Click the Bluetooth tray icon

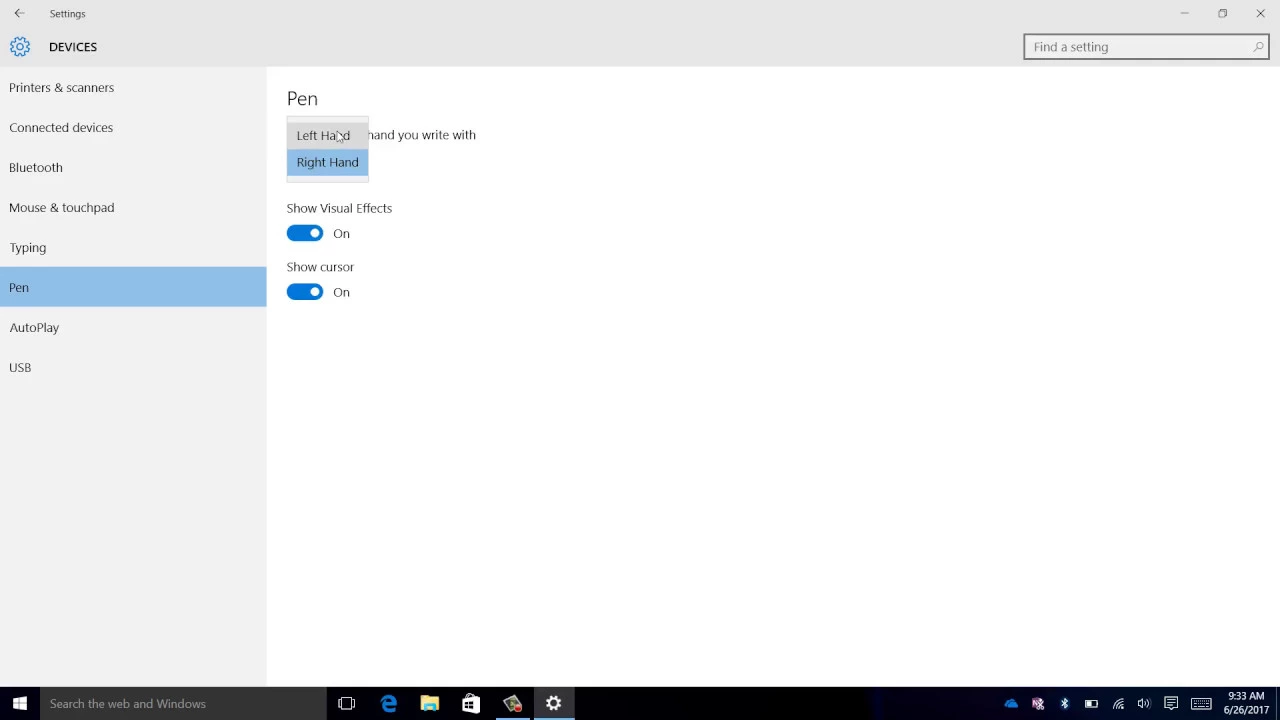pos(1064,704)
